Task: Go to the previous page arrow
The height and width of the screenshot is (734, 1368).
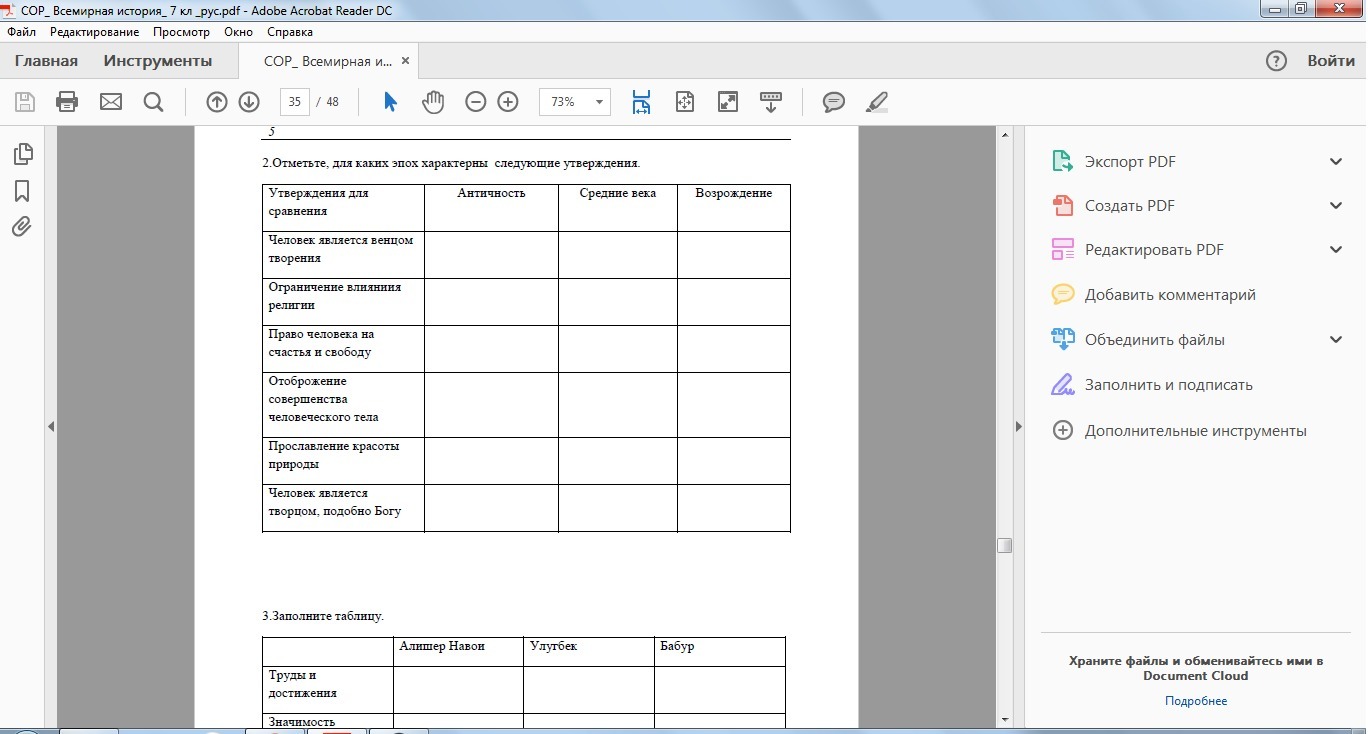Action: (217, 102)
